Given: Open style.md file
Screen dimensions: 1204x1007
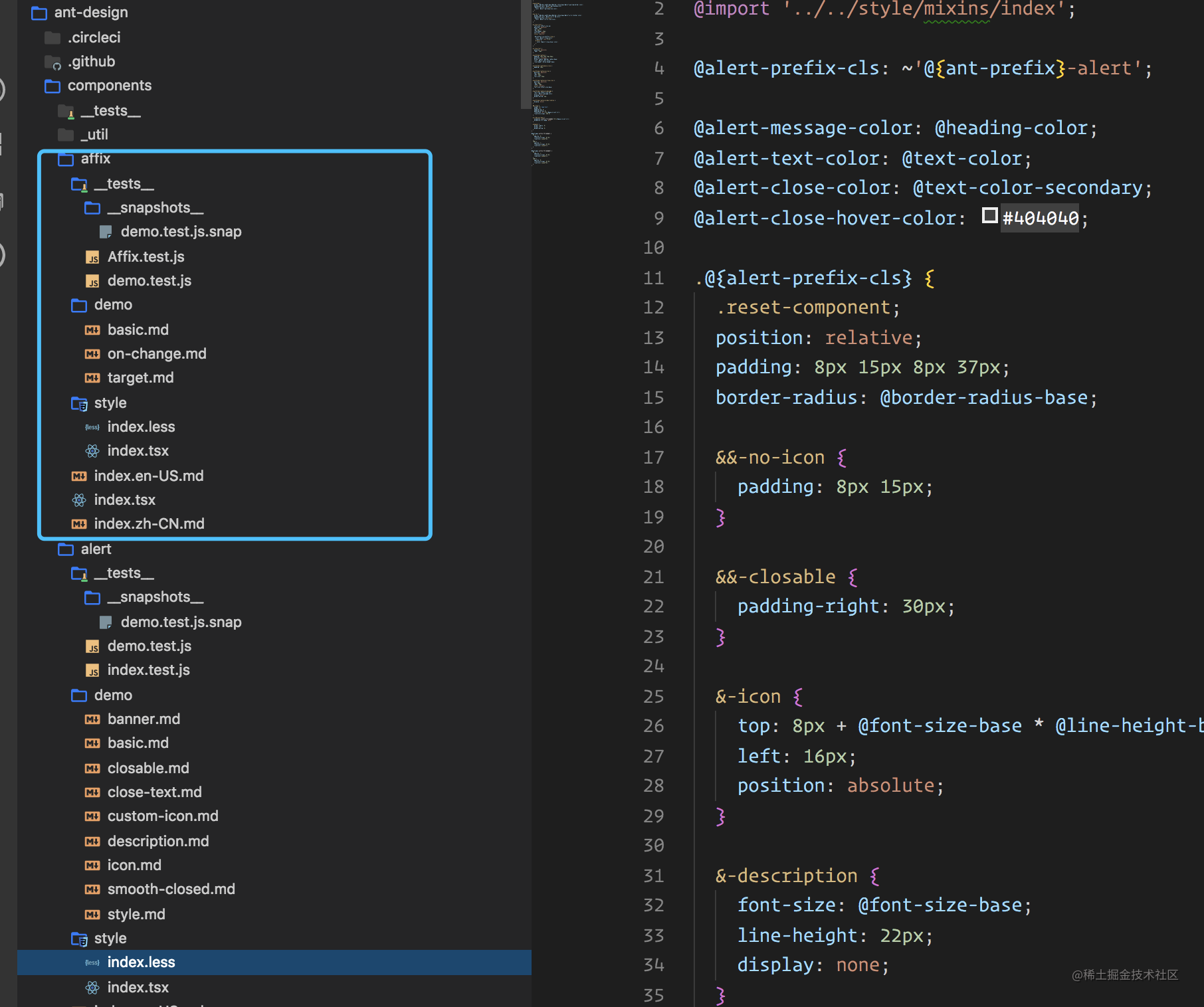Looking at the screenshot, I should point(137,914).
